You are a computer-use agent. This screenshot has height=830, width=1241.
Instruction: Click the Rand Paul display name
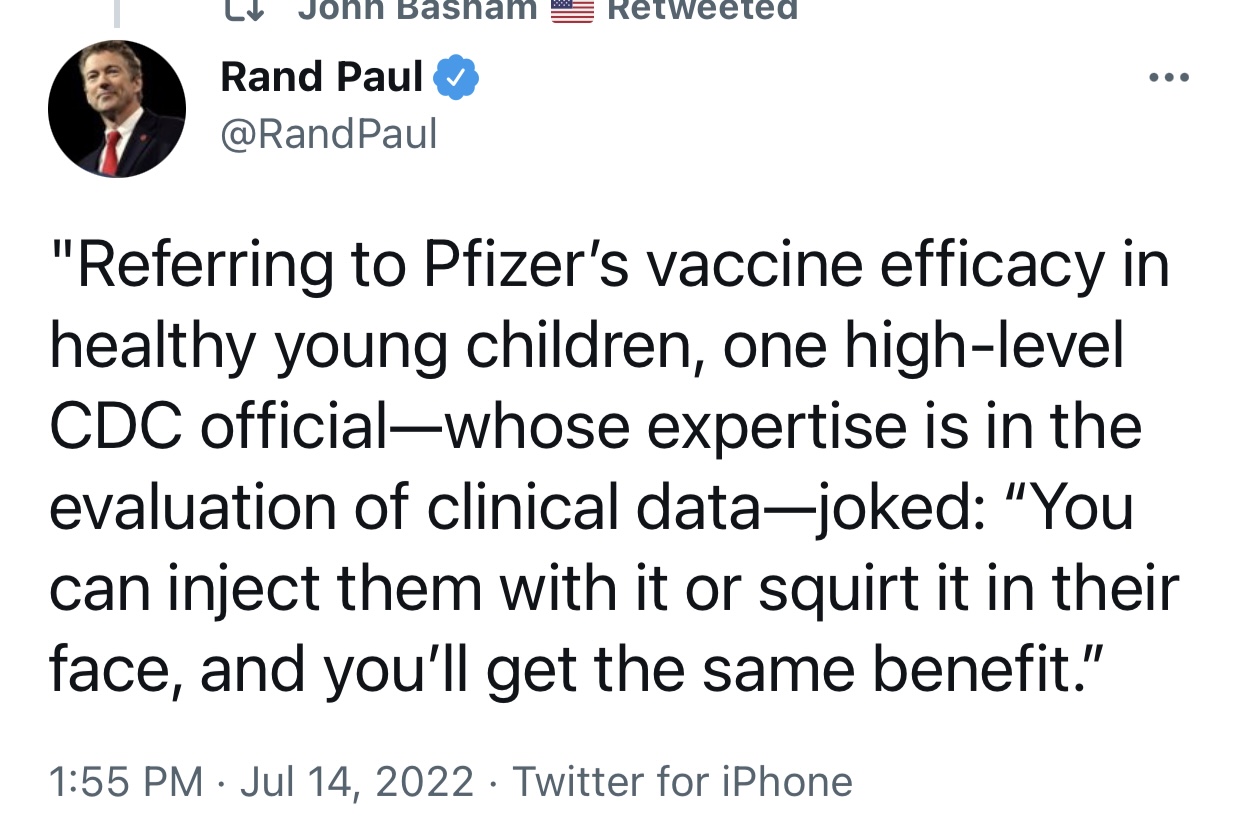click(x=322, y=77)
